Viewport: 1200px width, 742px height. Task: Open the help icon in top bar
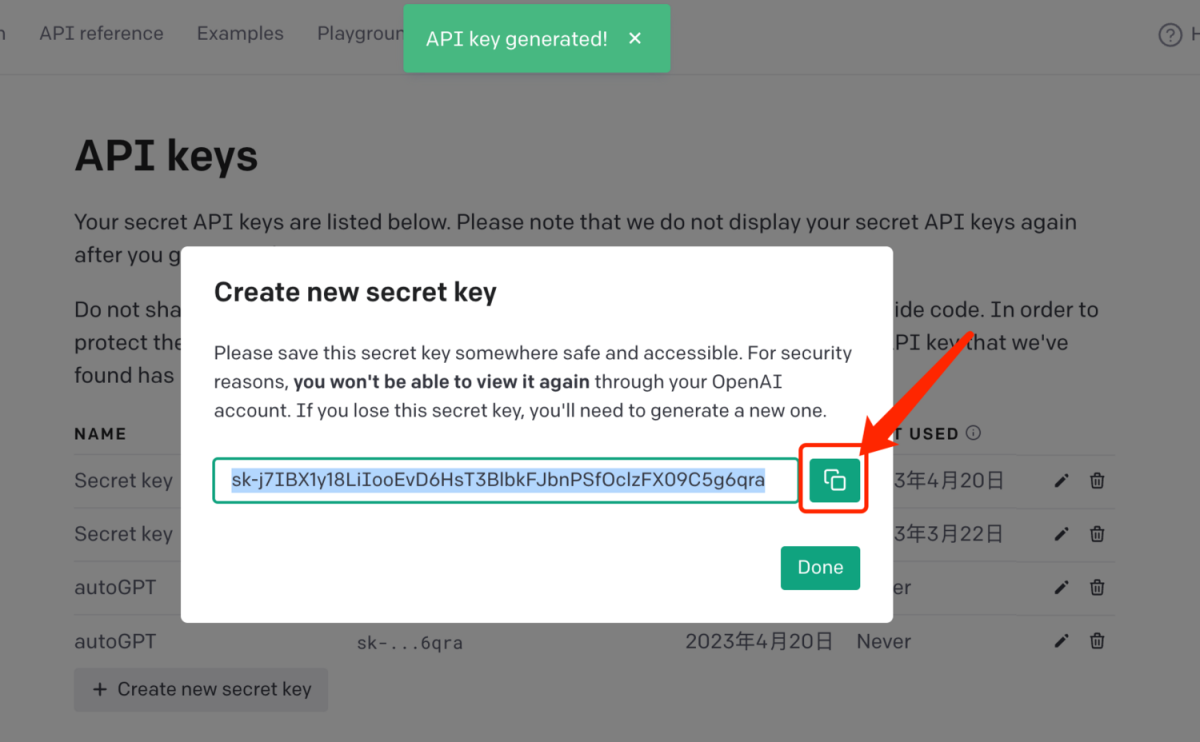coord(1169,35)
